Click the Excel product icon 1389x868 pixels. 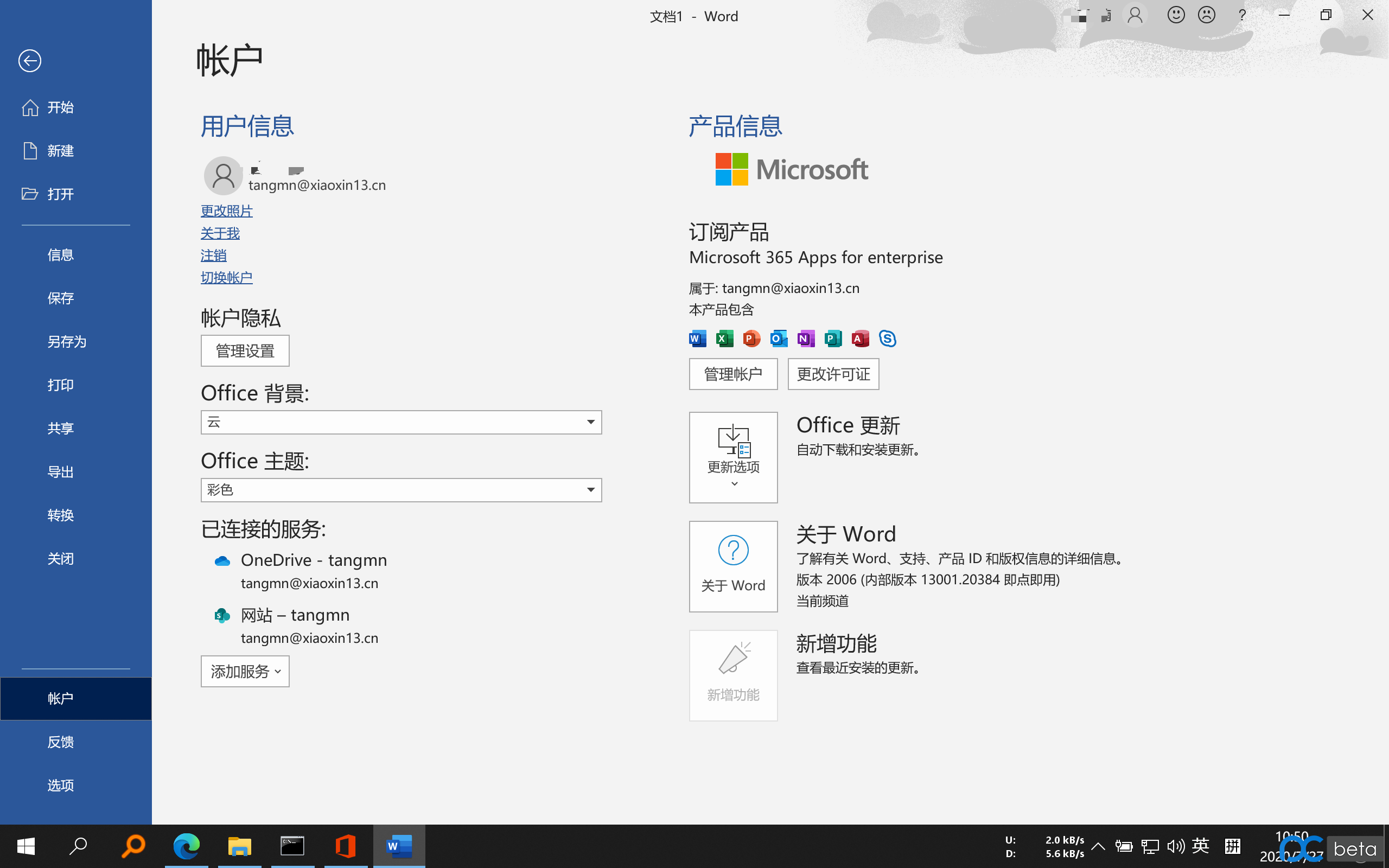(725, 339)
